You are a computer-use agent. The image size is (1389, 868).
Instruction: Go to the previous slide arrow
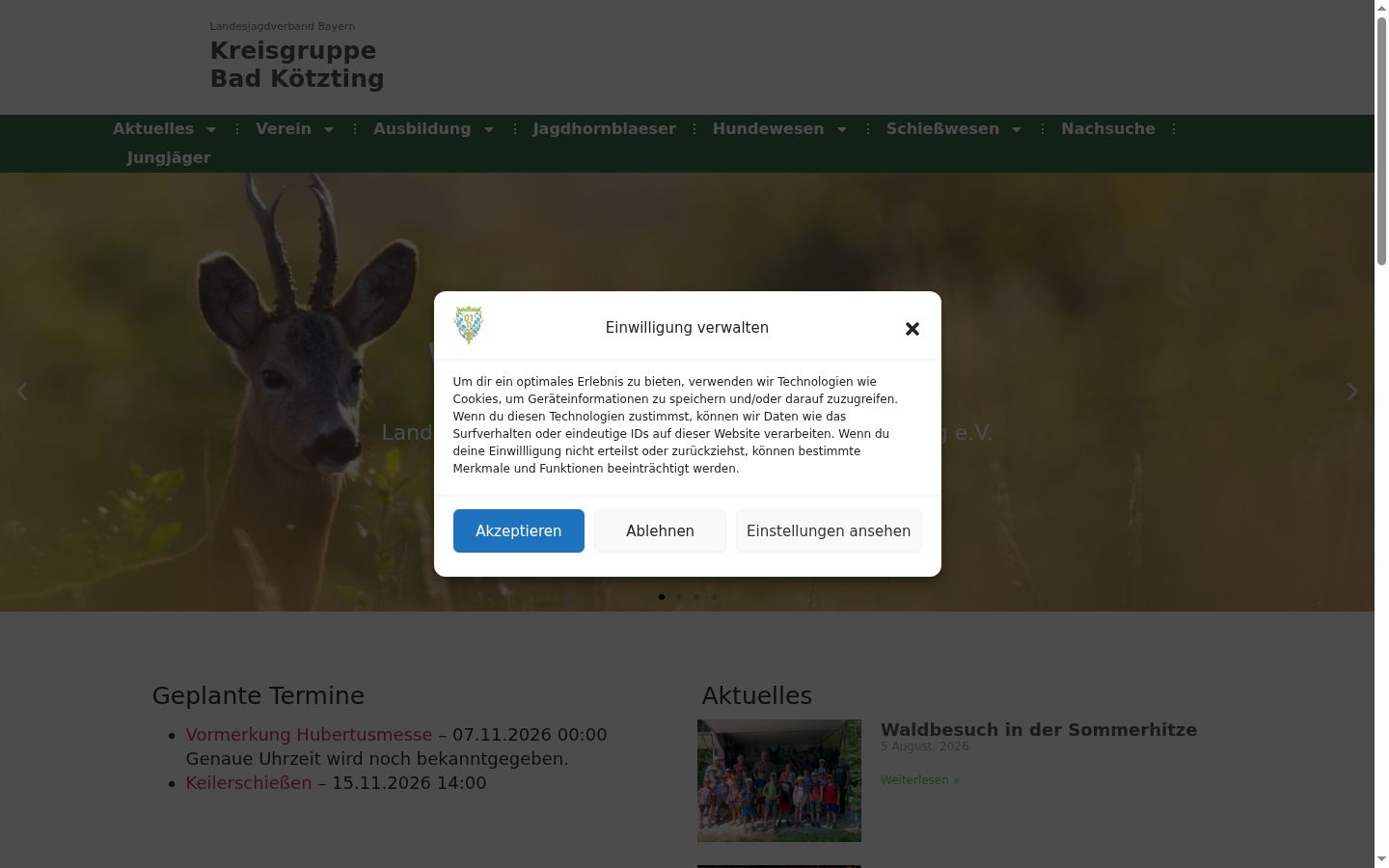(21, 392)
